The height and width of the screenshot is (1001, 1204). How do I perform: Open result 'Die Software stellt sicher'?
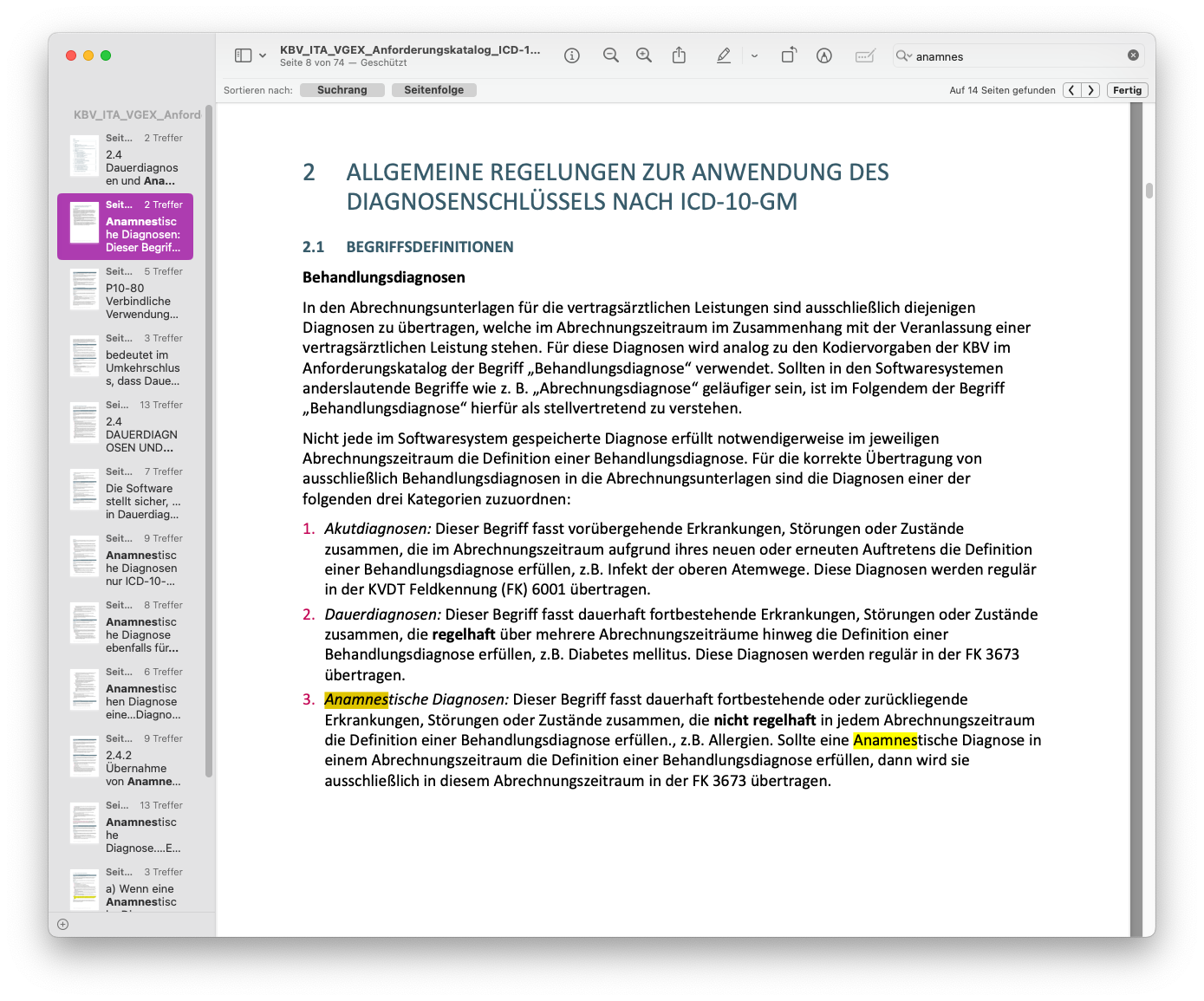pos(125,493)
